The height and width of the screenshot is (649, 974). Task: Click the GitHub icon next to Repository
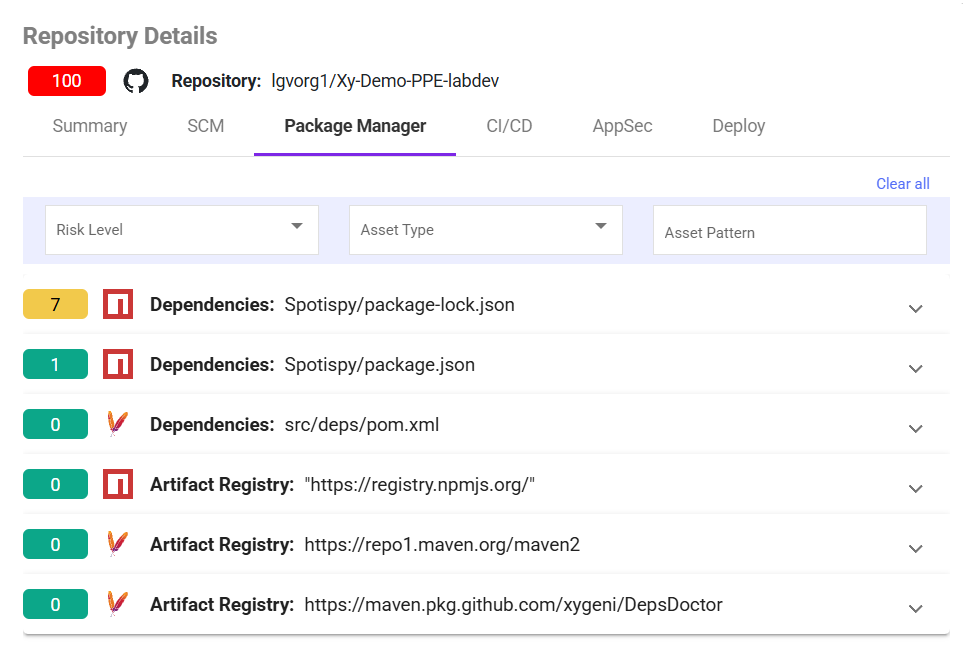135,81
